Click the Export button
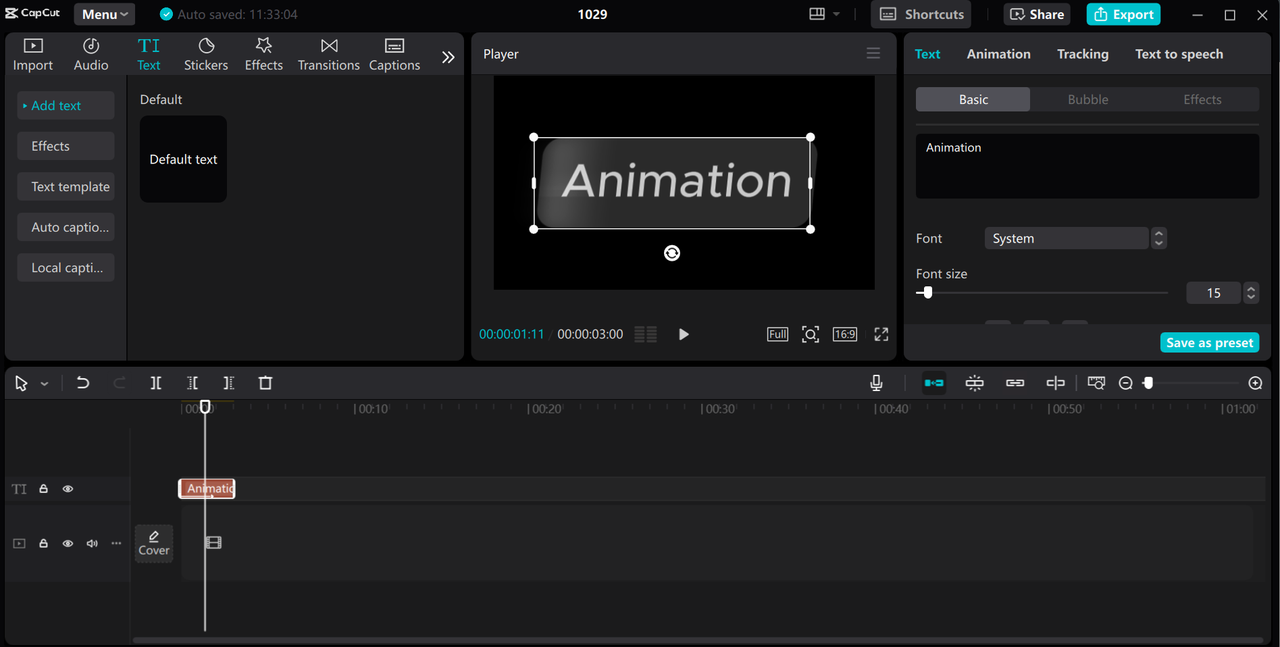Image resolution: width=1280 pixels, height=647 pixels. (1124, 14)
